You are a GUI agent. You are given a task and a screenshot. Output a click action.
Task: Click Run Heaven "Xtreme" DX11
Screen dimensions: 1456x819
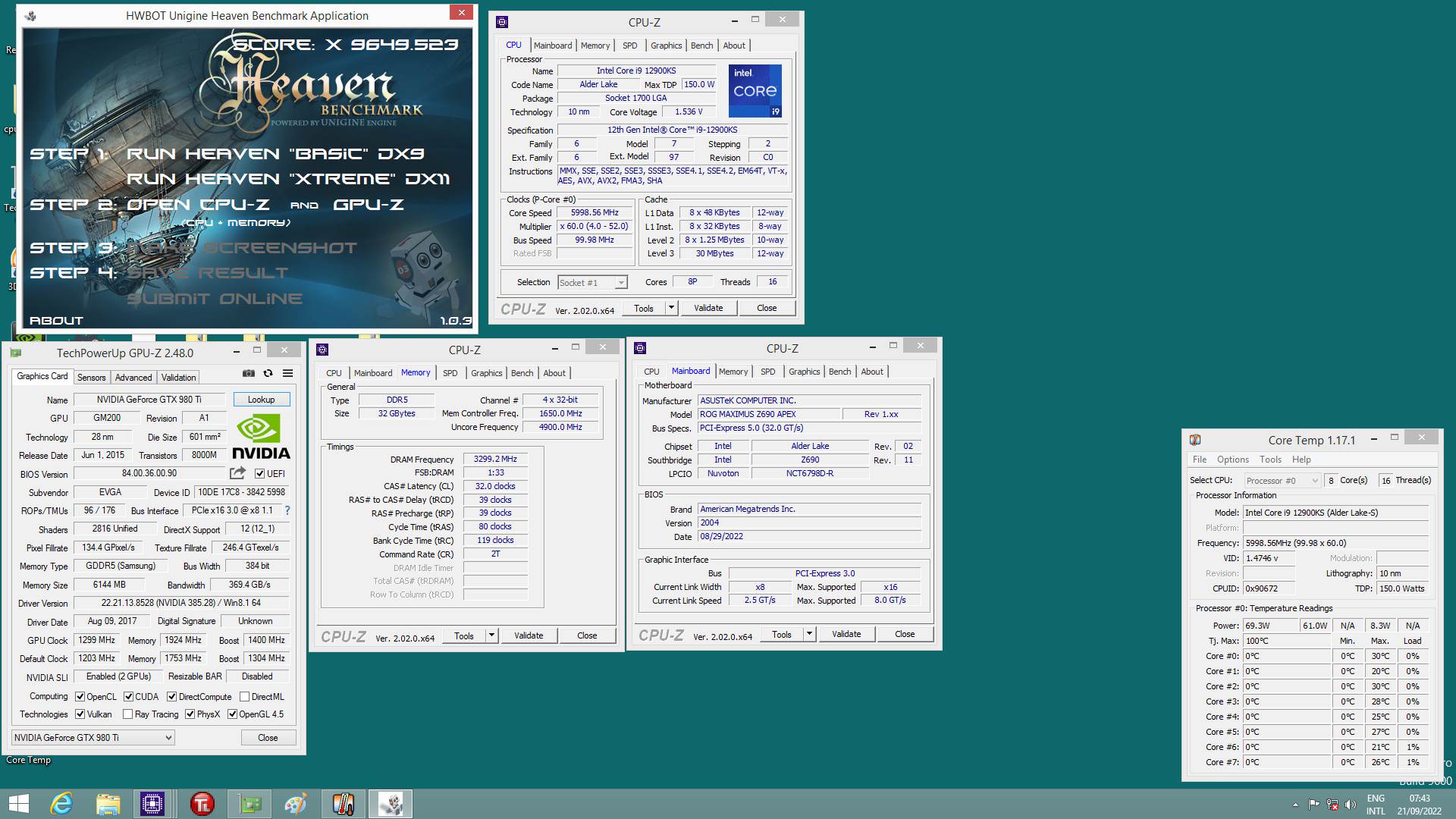(x=288, y=179)
